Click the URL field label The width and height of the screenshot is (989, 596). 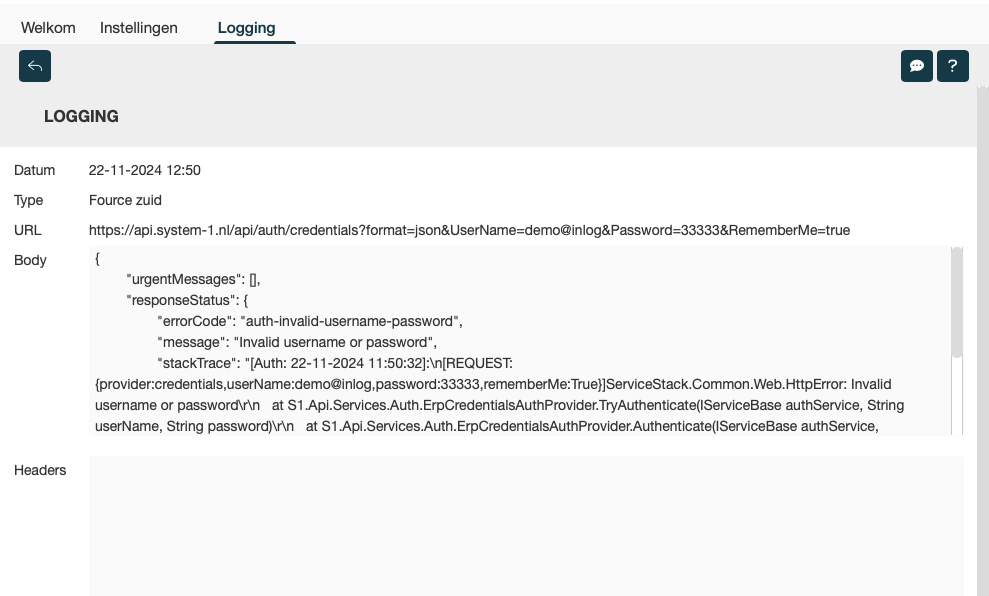28,230
